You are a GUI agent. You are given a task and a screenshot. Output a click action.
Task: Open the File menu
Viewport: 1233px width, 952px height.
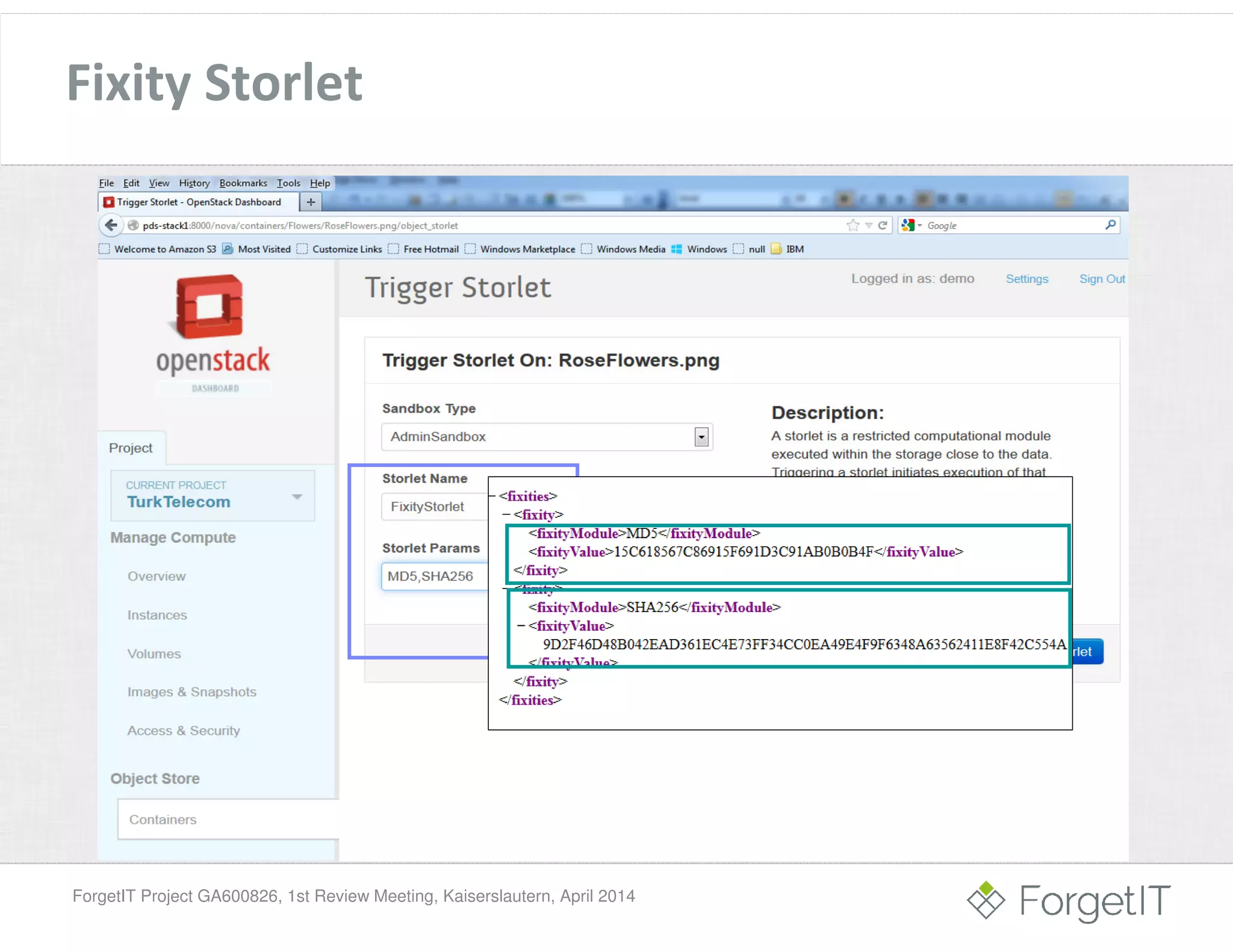click(x=107, y=183)
